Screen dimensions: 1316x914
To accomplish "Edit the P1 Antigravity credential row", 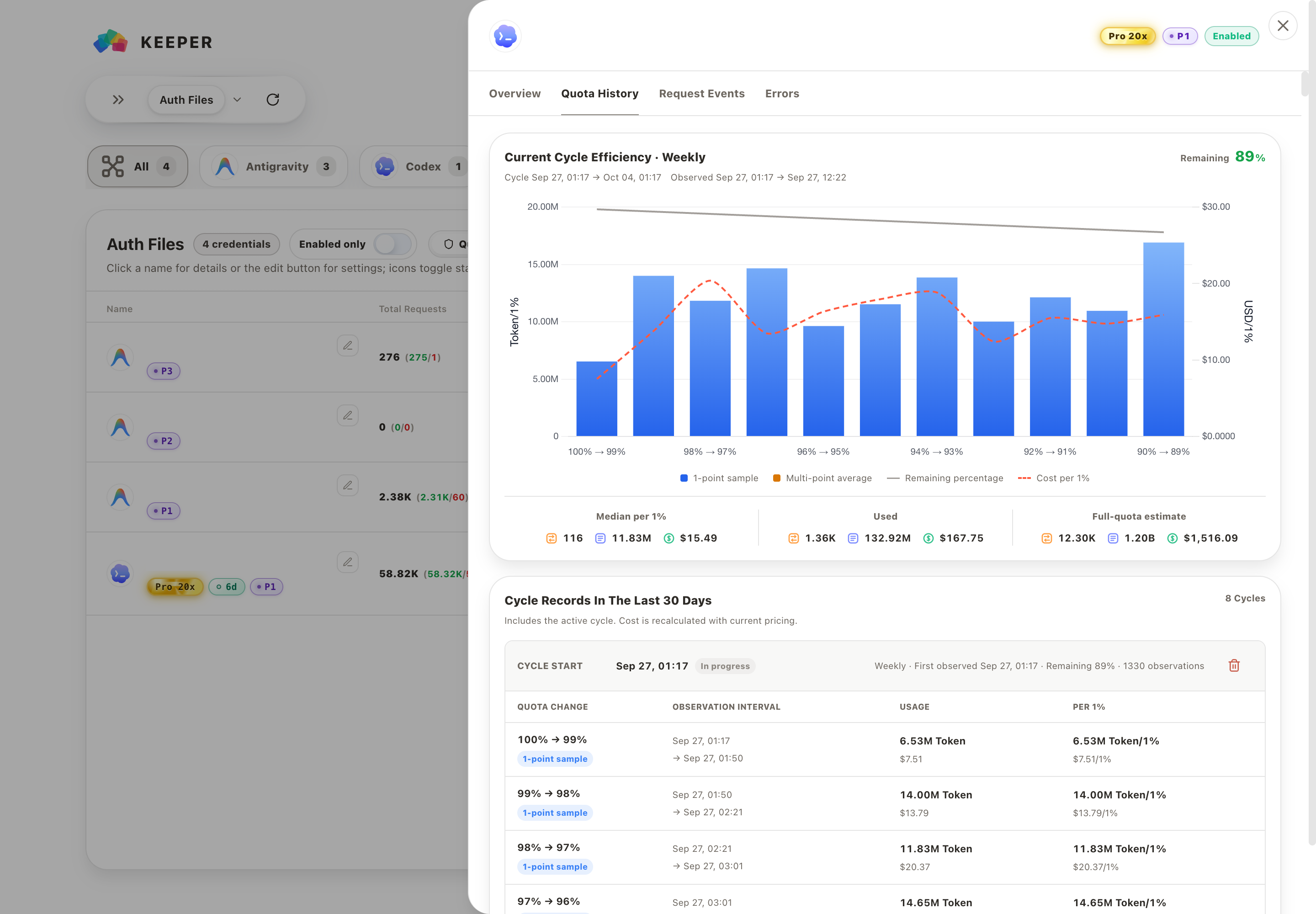I will tap(348, 485).
